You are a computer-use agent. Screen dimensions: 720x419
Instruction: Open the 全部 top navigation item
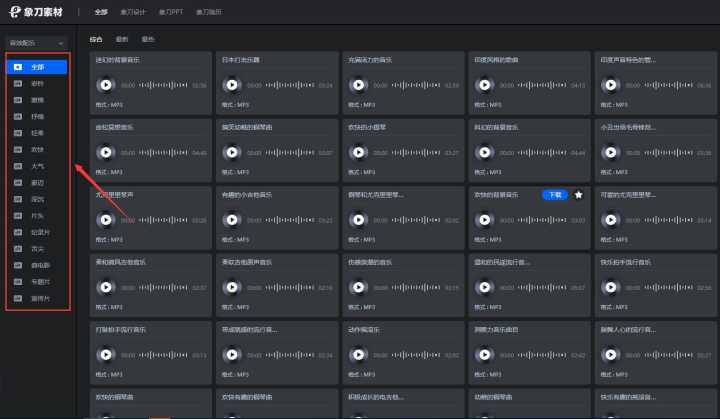click(101, 12)
